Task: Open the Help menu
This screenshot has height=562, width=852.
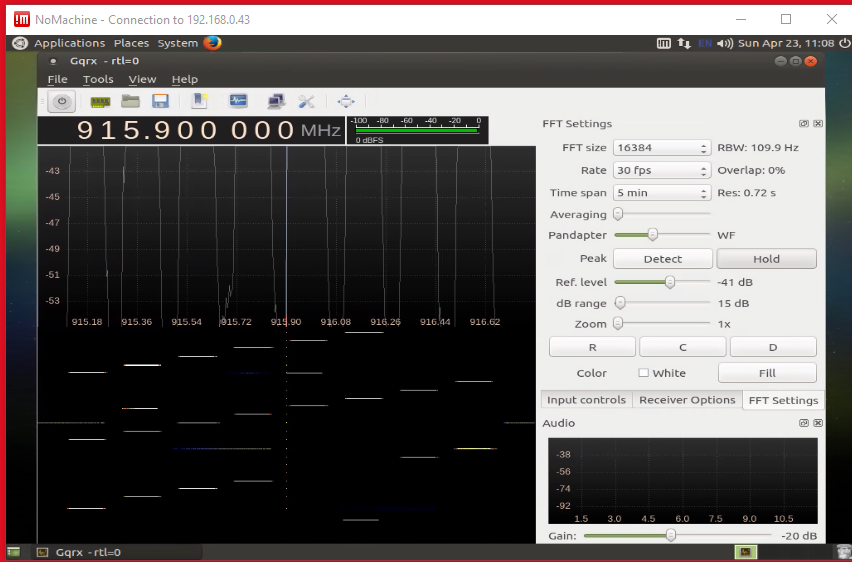Action: [x=185, y=79]
